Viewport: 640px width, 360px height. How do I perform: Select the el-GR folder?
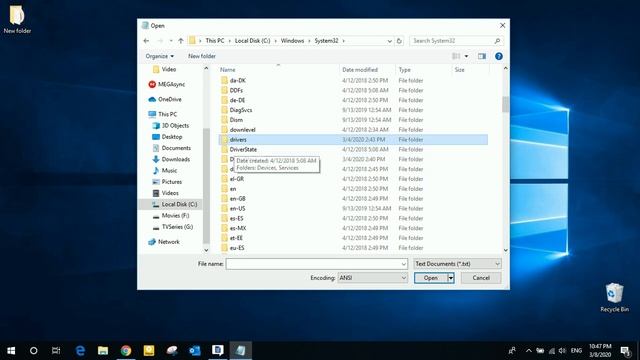237,179
